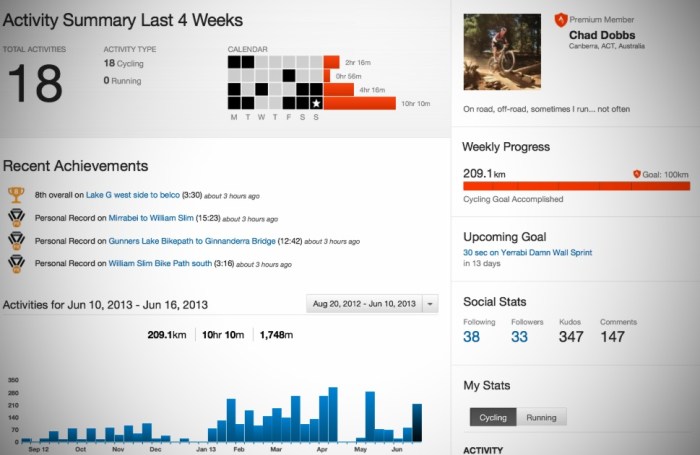
Task: Select the starred day in the calendar
Action: point(316,103)
